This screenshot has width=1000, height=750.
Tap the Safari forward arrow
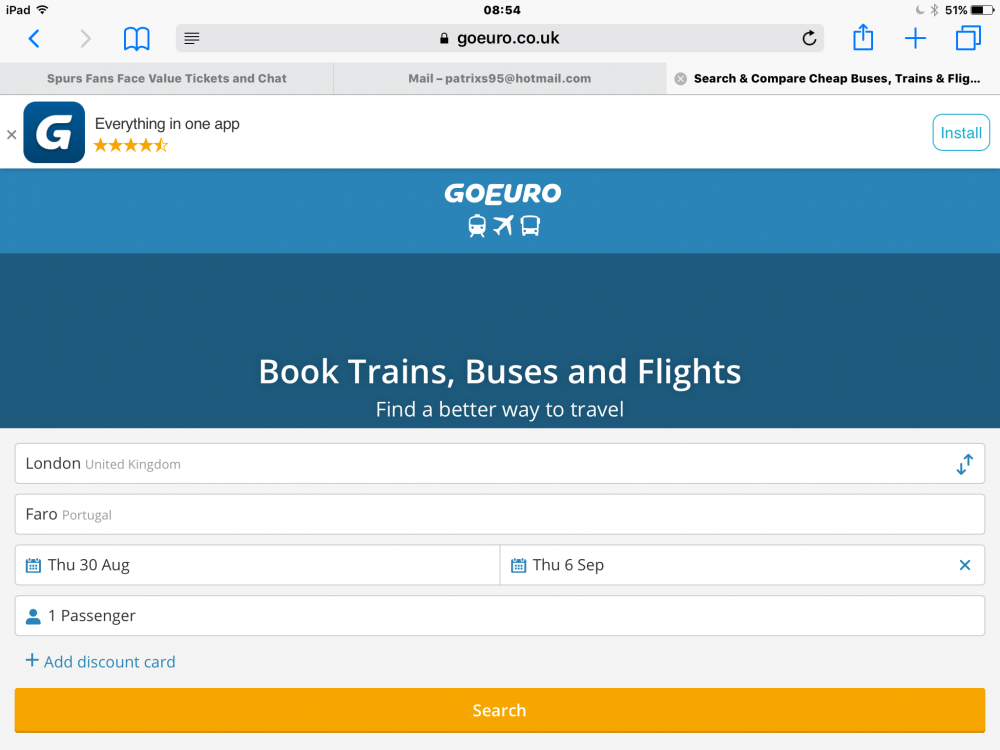(85, 39)
